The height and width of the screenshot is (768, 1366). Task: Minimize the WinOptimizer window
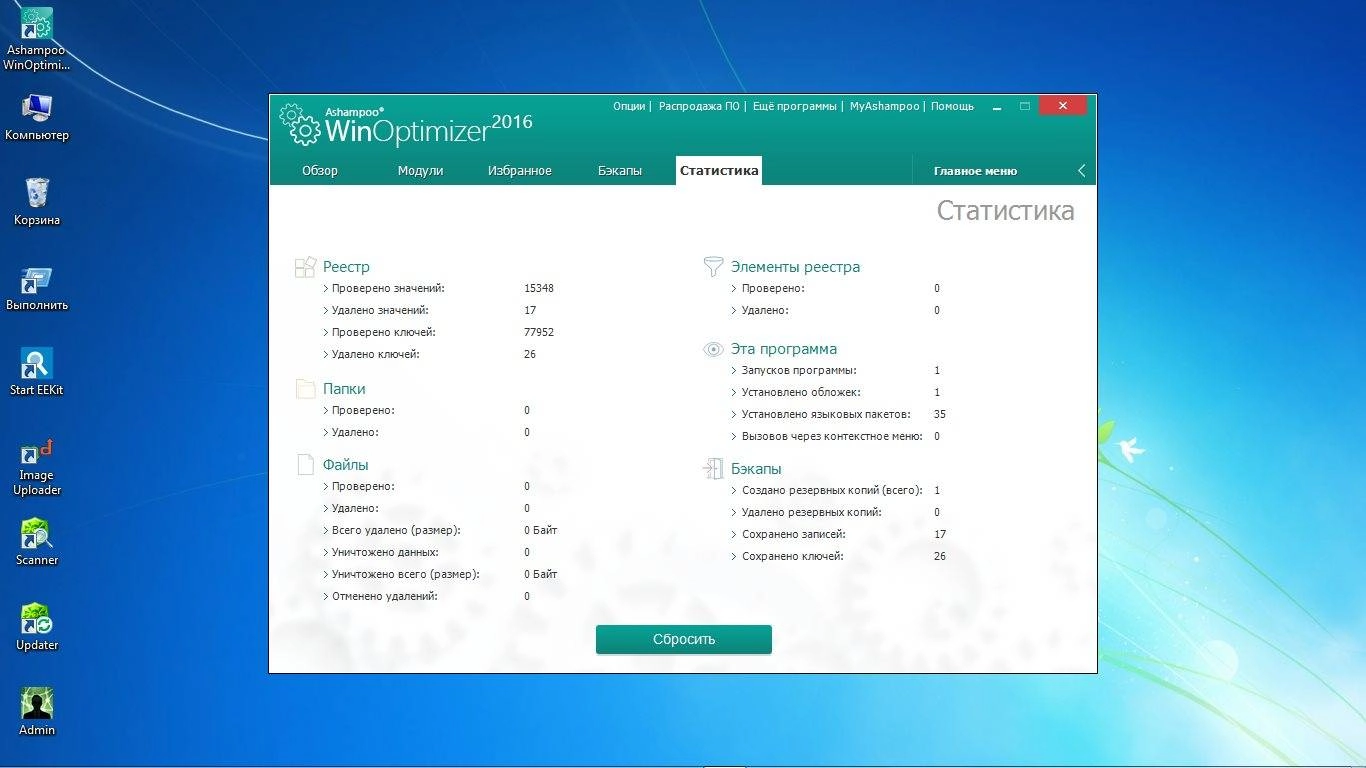tap(996, 106)
